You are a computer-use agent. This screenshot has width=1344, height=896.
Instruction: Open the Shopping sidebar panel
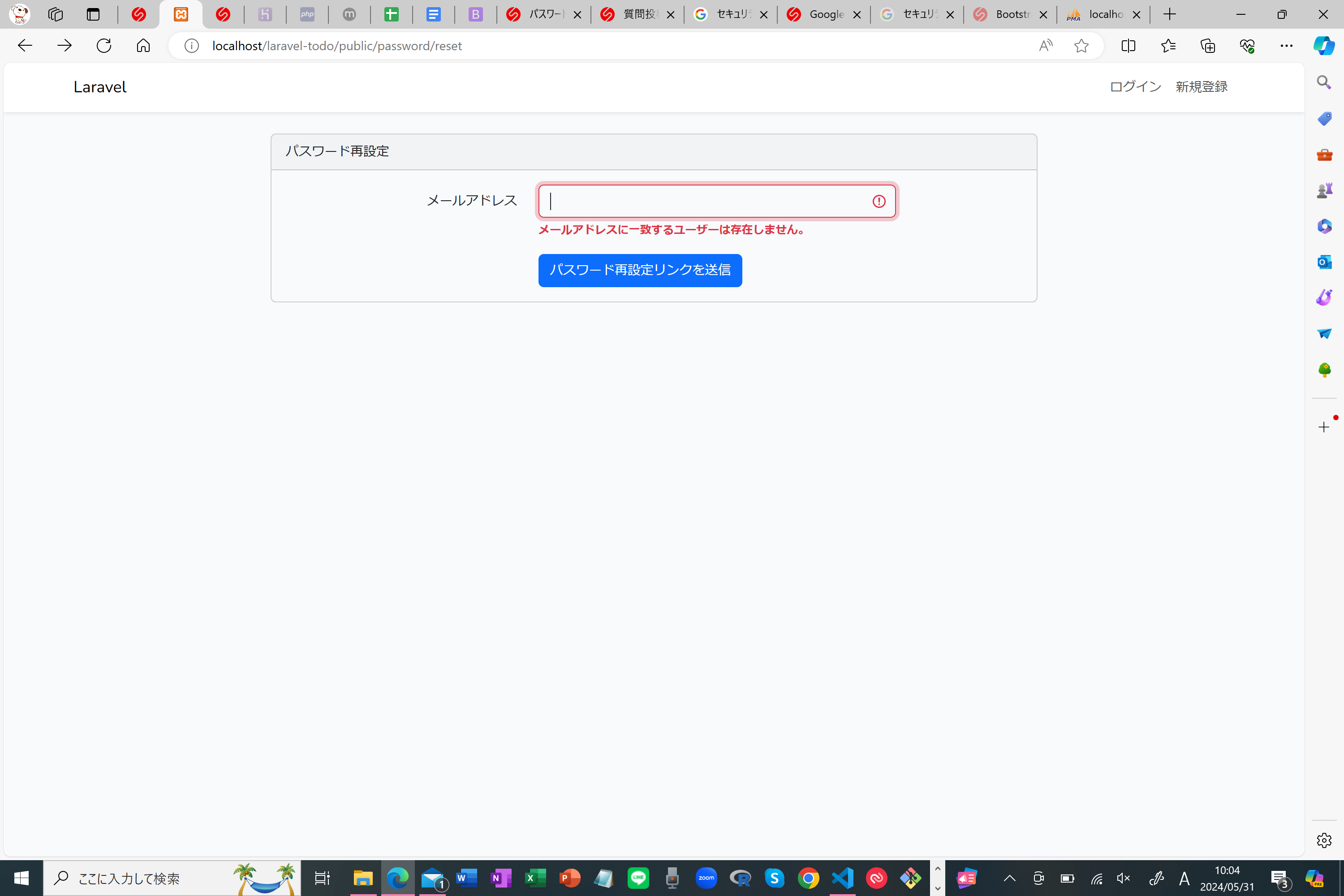(x=1323, y=119)
